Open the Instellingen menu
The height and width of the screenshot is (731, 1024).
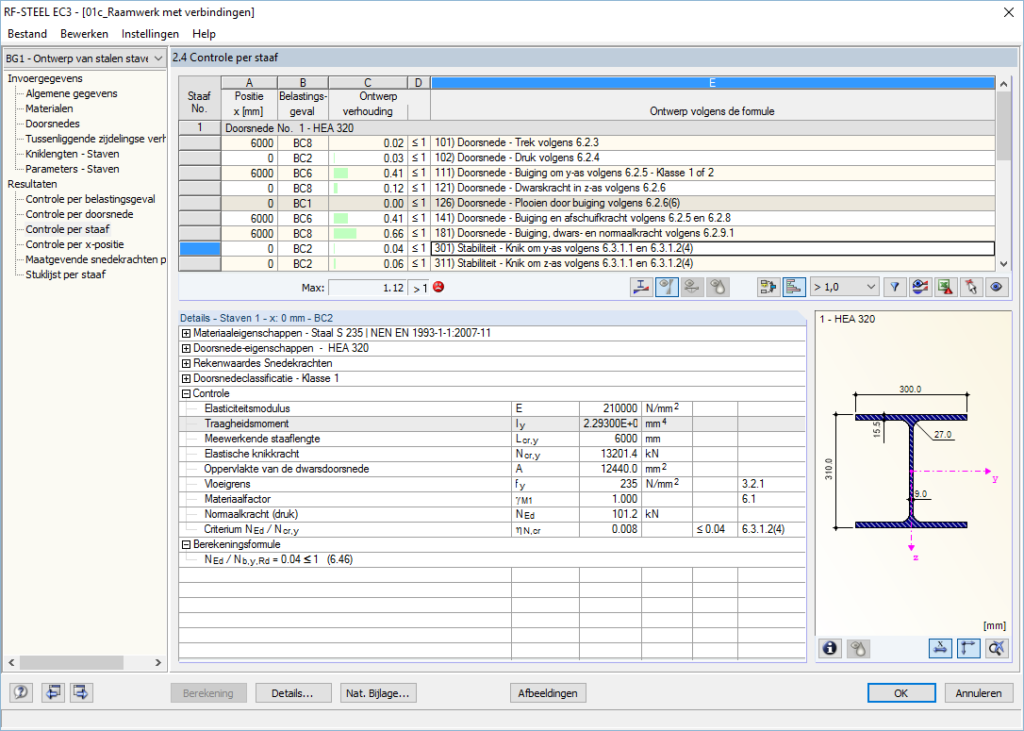(x=149, y=34)
